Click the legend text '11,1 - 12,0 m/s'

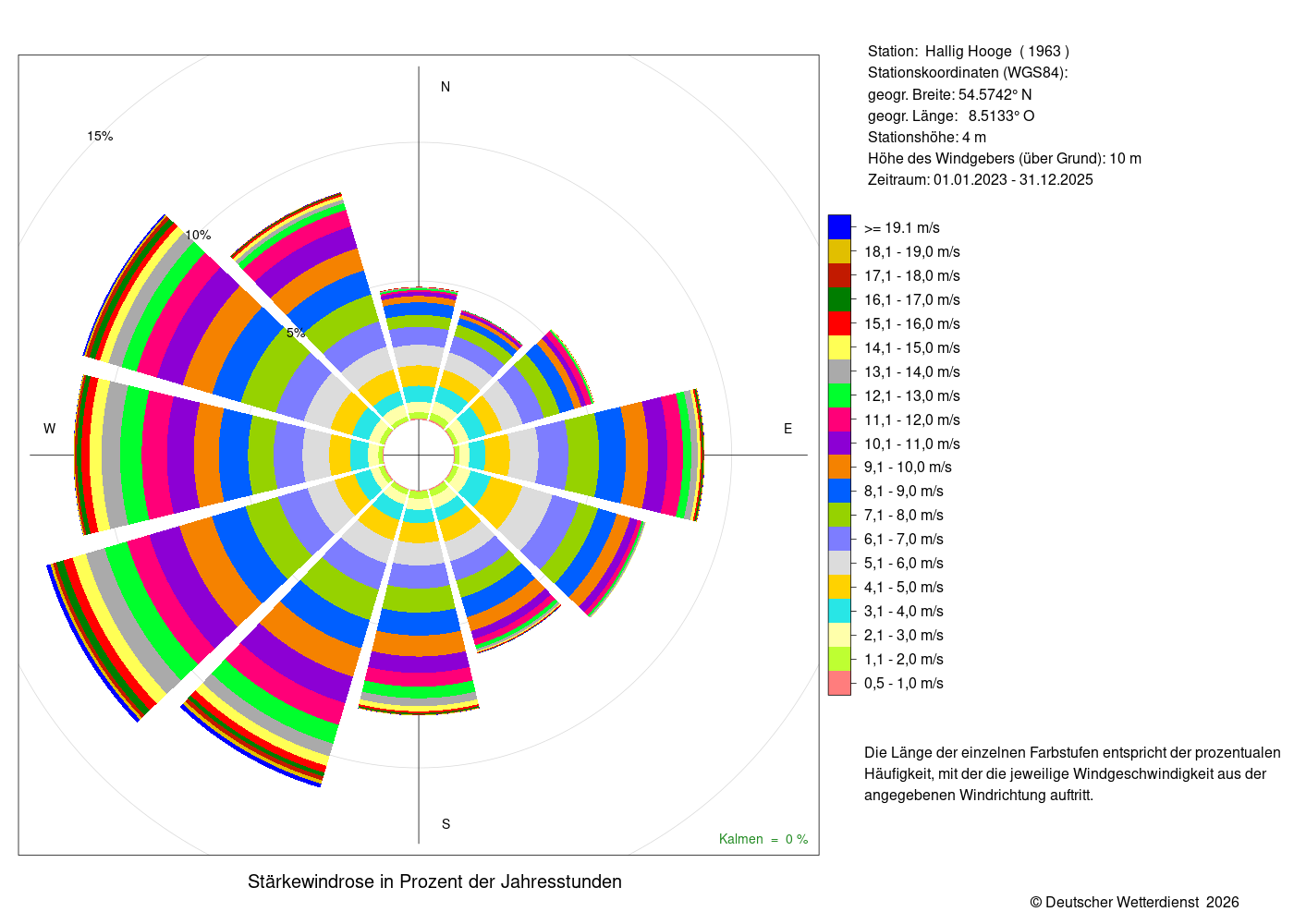point(912,420)
